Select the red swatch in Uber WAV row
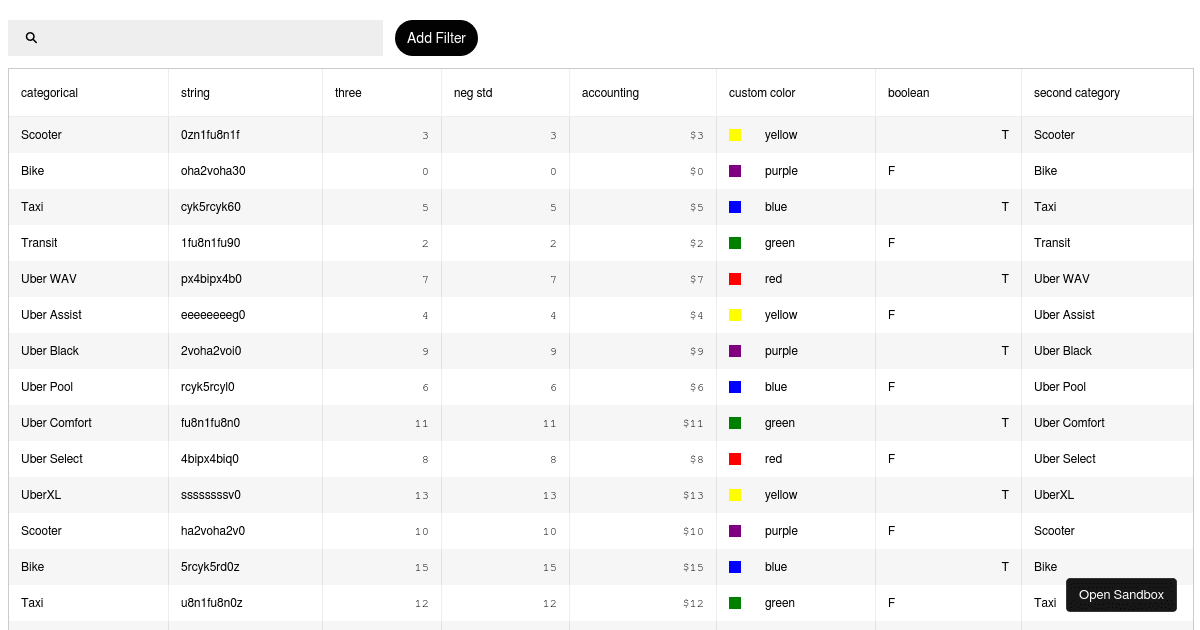Screen dimensions: 1200x630 click(x=735, y=279)
